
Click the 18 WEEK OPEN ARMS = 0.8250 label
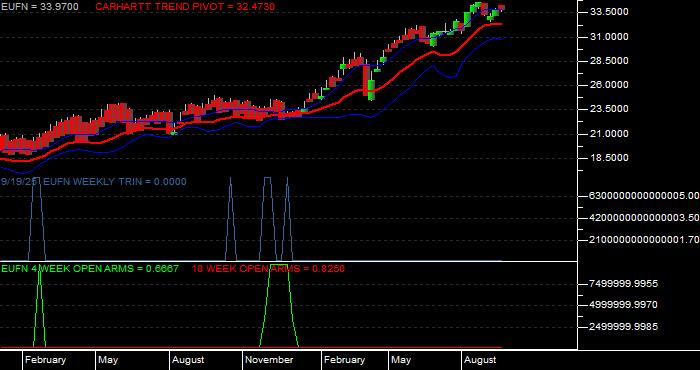point(268,269)
